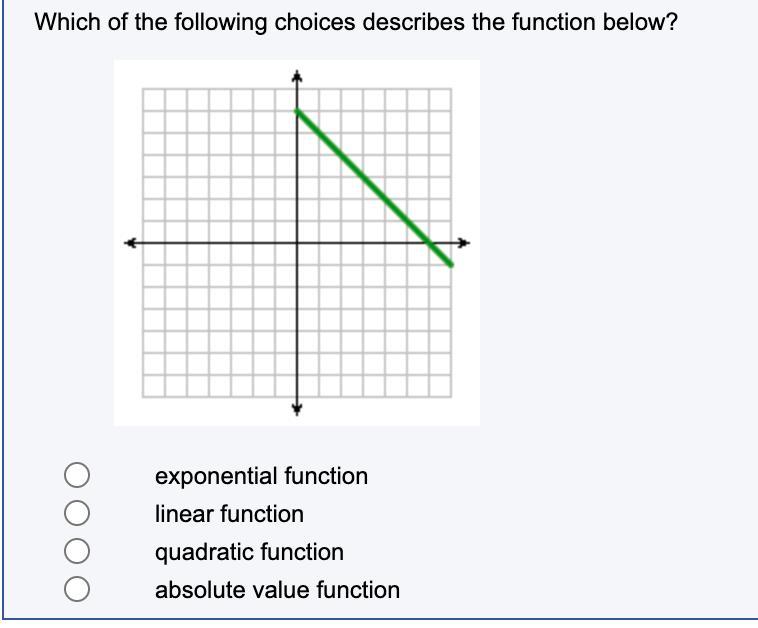
Task: Click the x-axis right arrowhead
Action: pyautogui.click(x=463, y=242)
